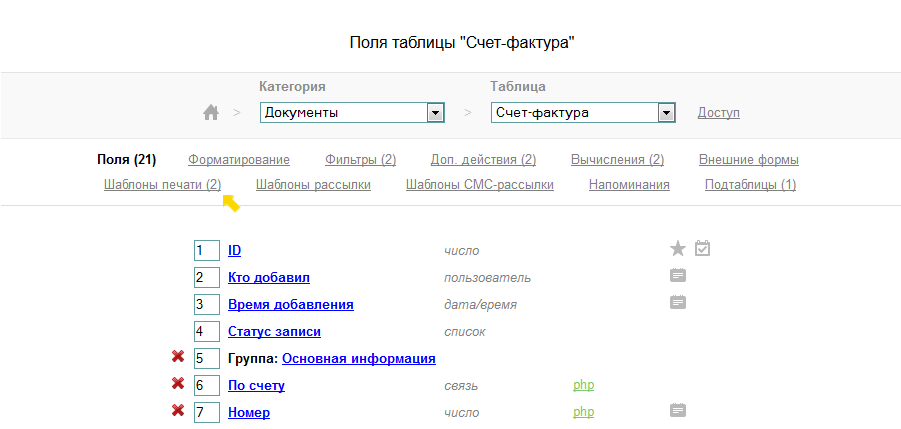Click the home icon in breadcrumb
Image resolution: width=901 pixels, height=429 pixels.
(x=211, y=113)
